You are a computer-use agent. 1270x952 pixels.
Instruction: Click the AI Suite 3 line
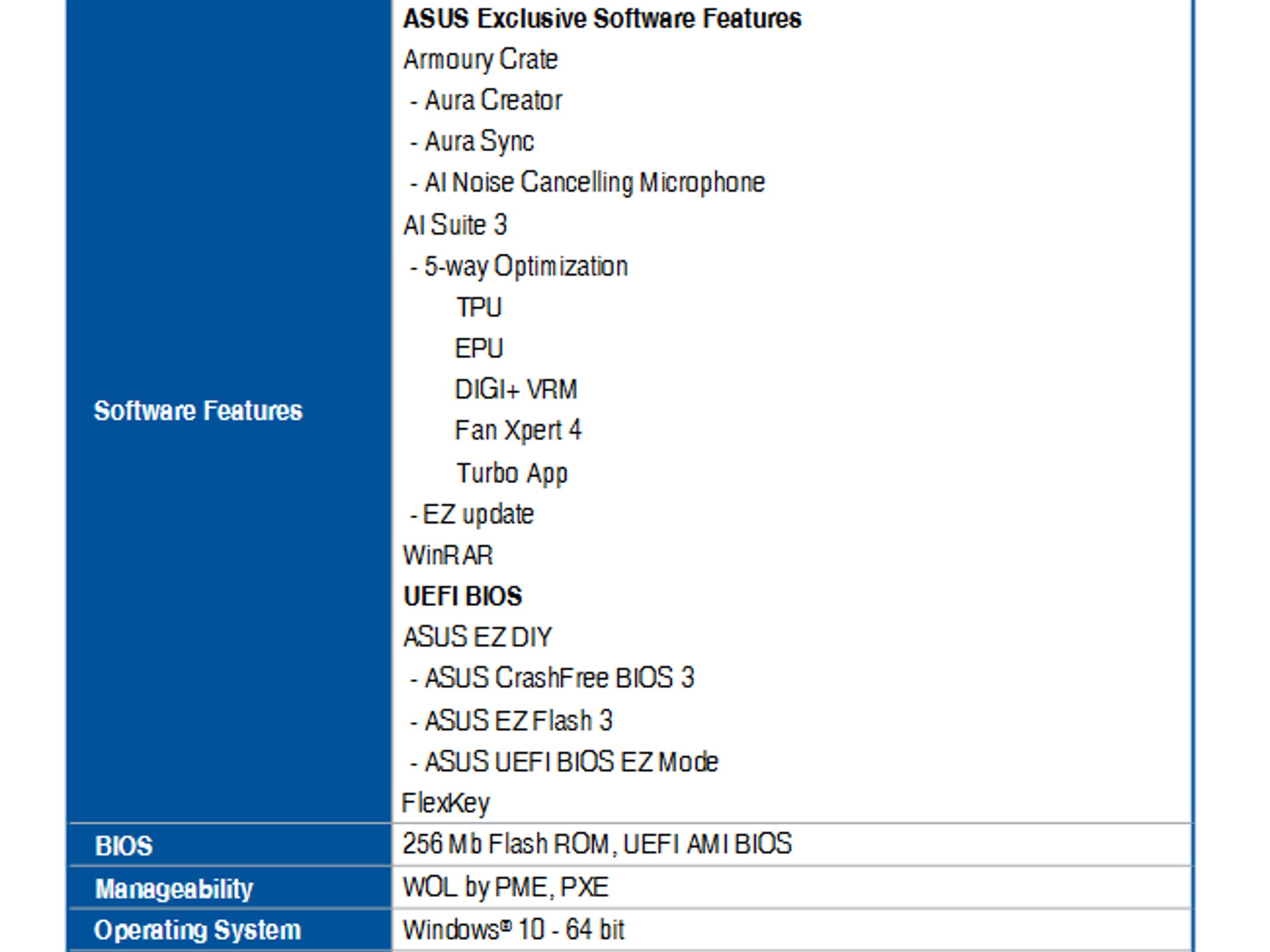[x=455, y=224]
